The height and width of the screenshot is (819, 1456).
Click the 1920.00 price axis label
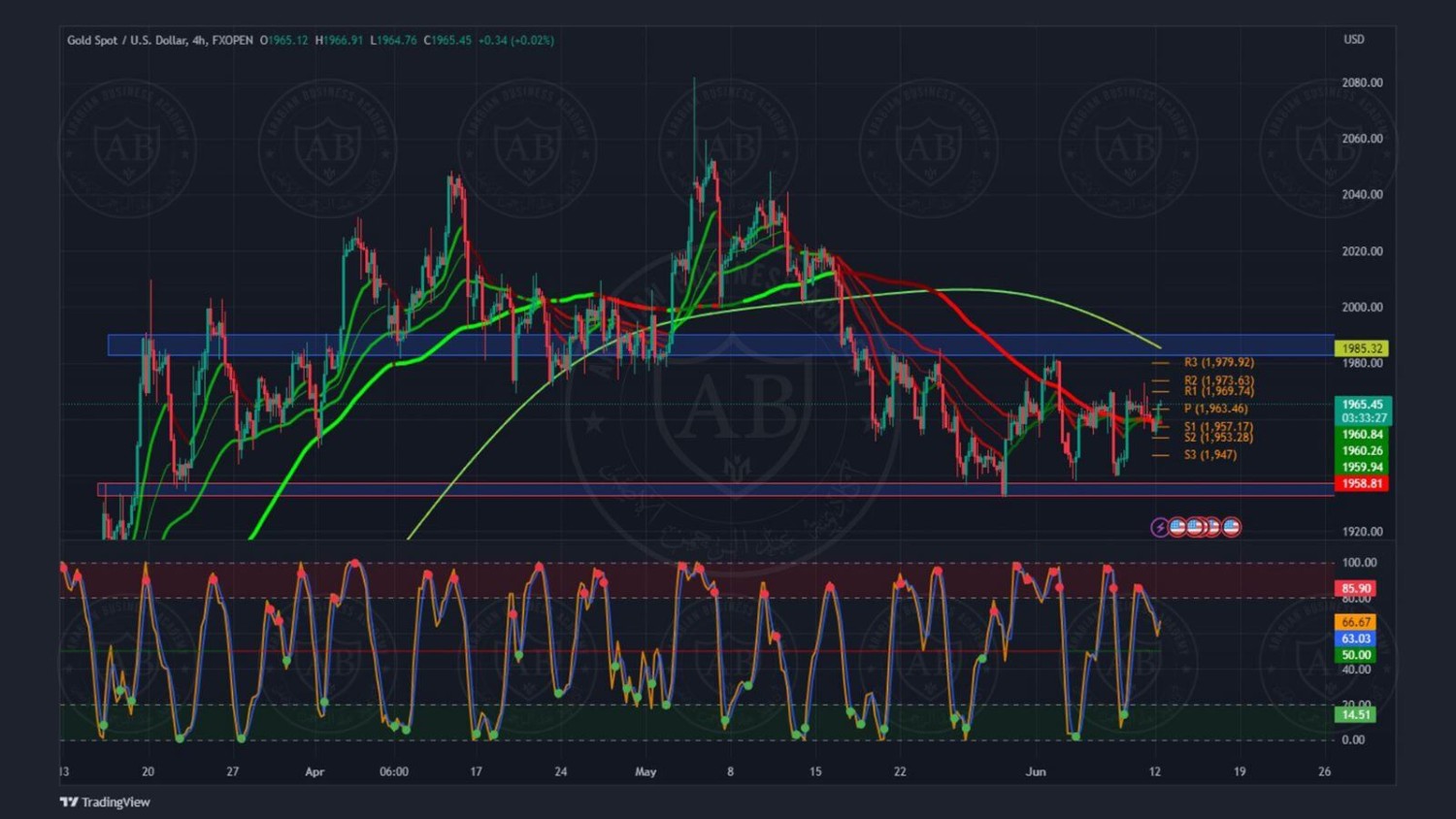click(x=1362, y=532)
